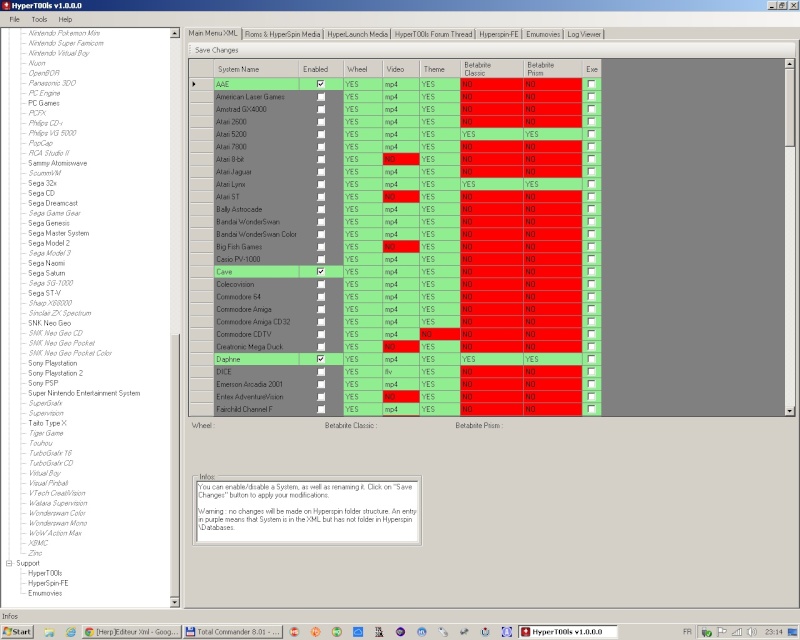Check the Enabled box for Commodore 64
Screen dimensions: 800x640
click(320, 297)
